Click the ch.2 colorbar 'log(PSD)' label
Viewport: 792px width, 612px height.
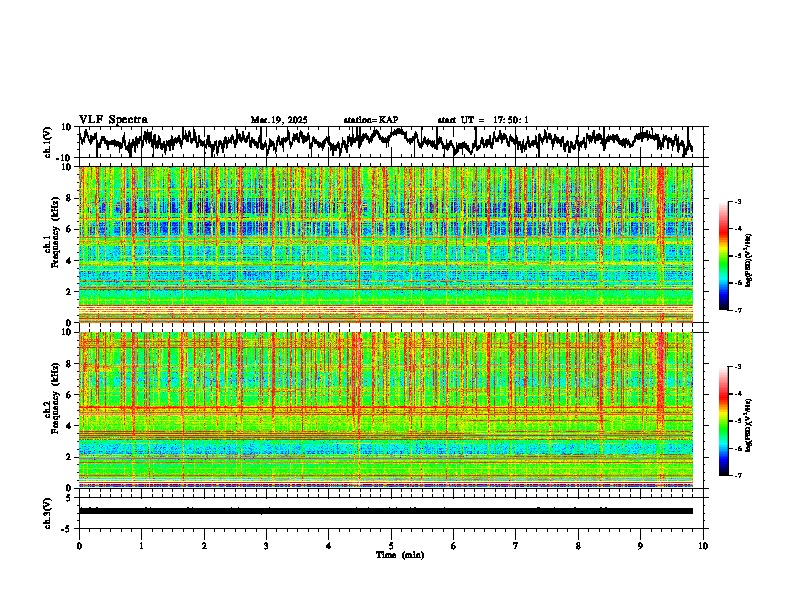click(x=749, y=425)
